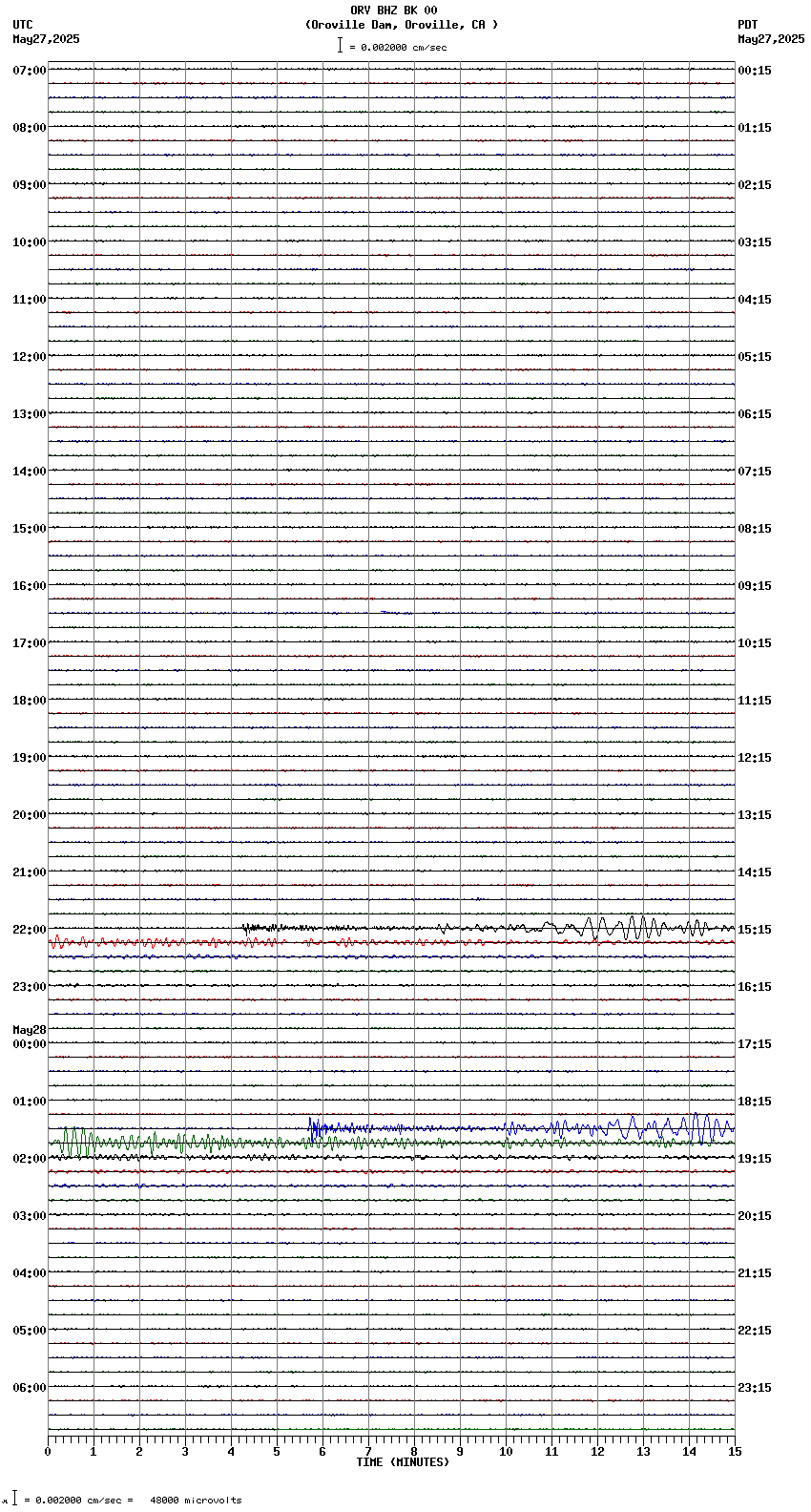Click the '21:00' UTC time label
The height and width of the screenshot is (1512, 811).
30,872
